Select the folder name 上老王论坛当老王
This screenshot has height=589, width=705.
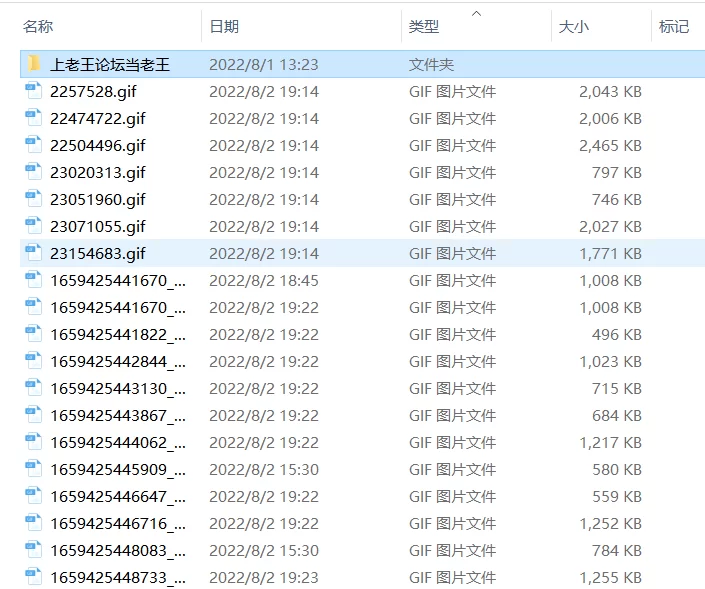tap(110, 65)
